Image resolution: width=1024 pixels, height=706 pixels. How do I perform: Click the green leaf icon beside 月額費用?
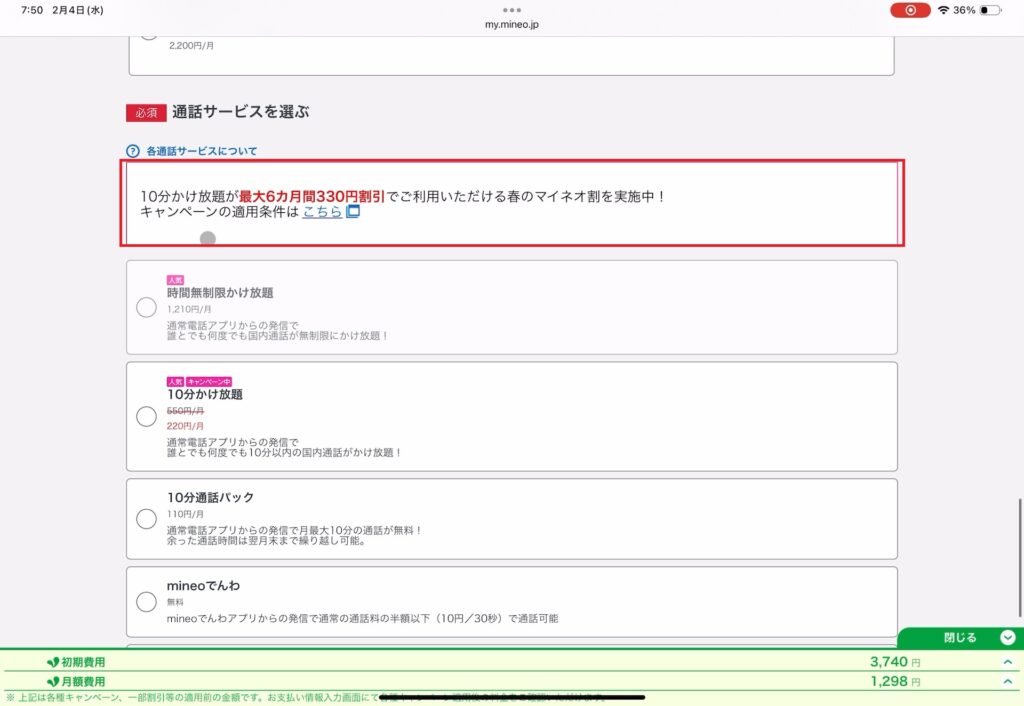coord(53,681)
